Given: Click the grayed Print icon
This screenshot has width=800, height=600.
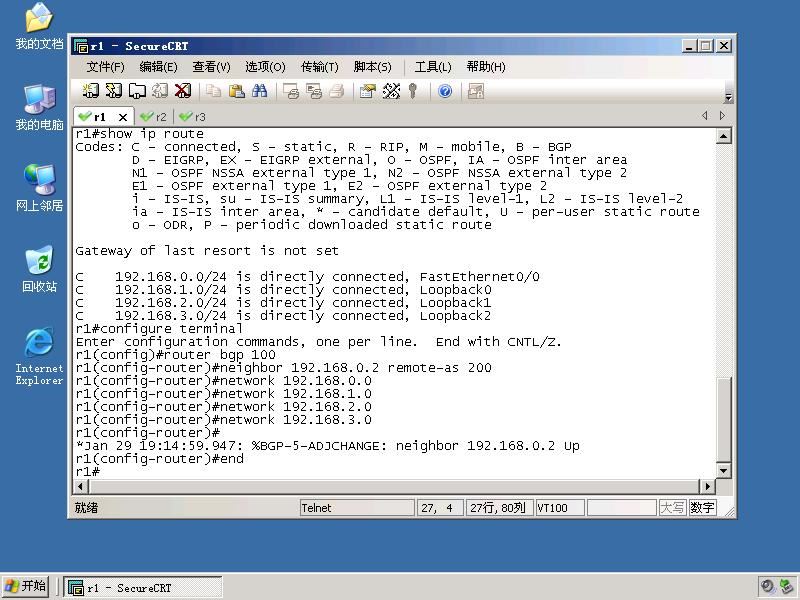Looking at the screenshot, I should click(x=336, y=91).
